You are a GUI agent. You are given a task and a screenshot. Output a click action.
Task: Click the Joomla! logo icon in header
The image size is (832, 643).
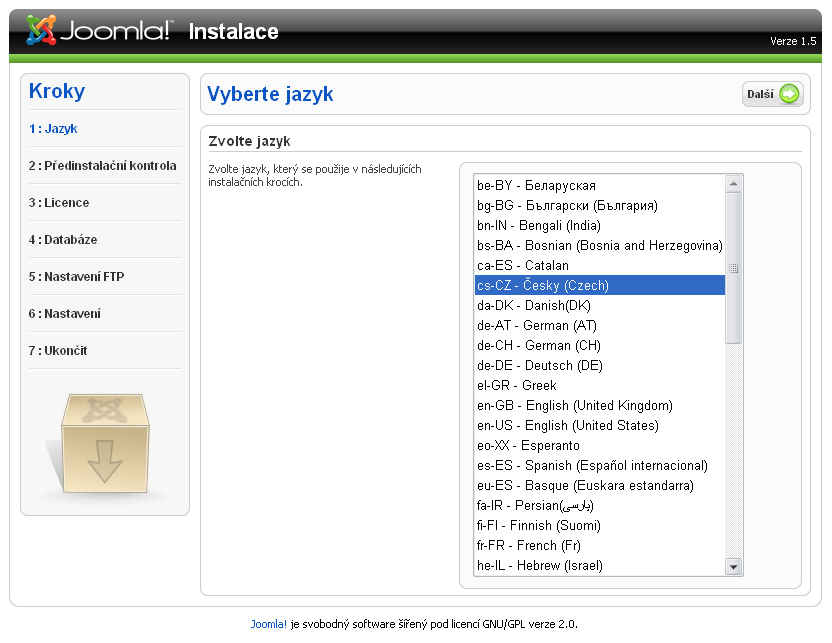pyautogui.click(x=41, y=30)
